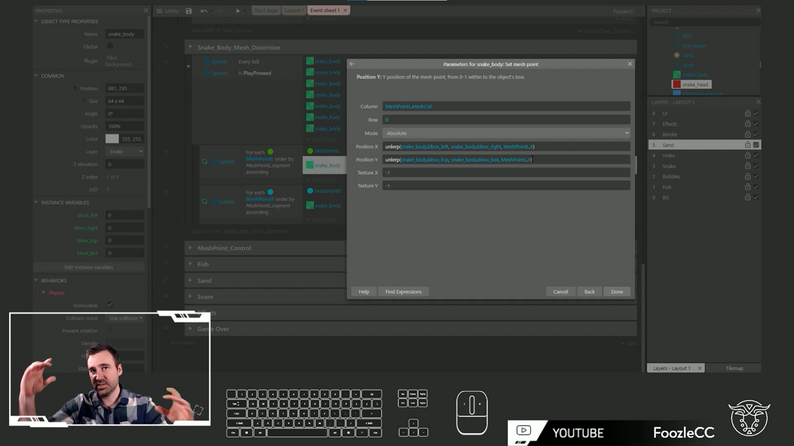Click the Name field showing snake_body

click(125, 34)
